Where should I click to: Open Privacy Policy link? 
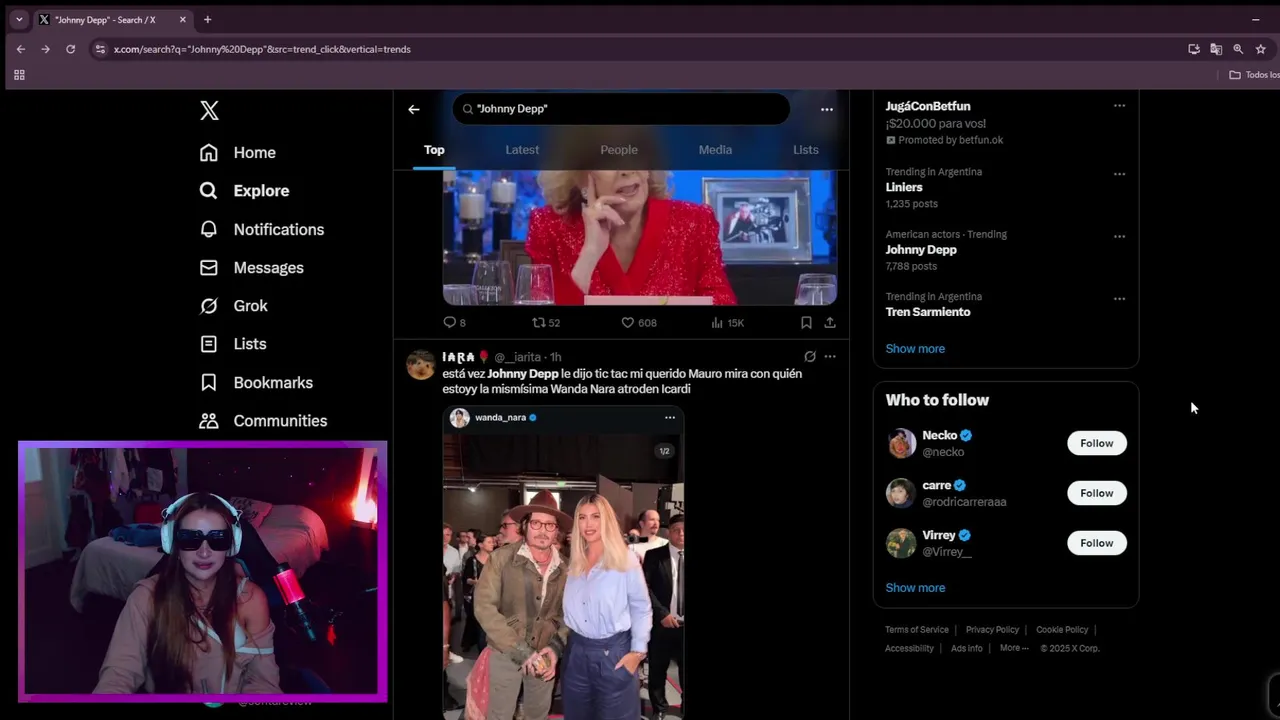pos(992,630)
